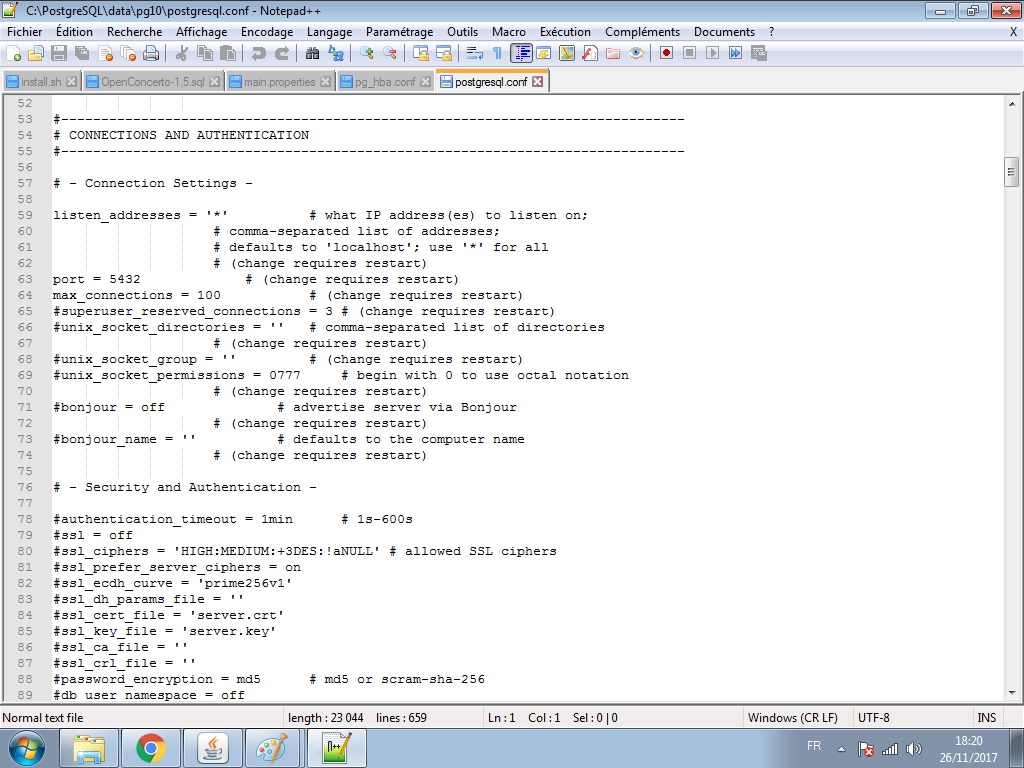Open the Encodage menu
Viewport: 1024px width, 768px height.
[266, 32]
